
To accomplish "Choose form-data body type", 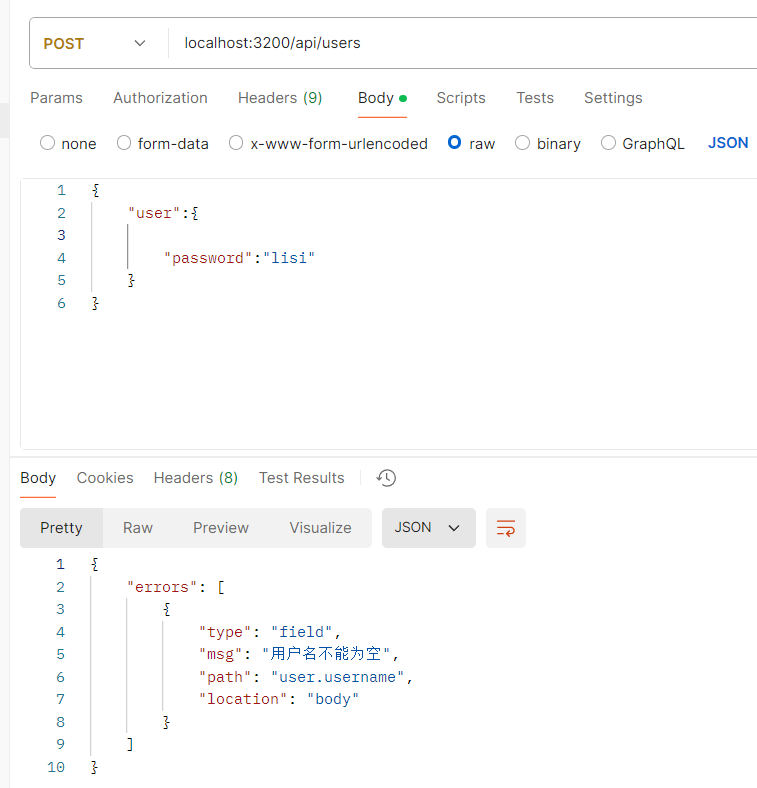I will click(124, 143).
